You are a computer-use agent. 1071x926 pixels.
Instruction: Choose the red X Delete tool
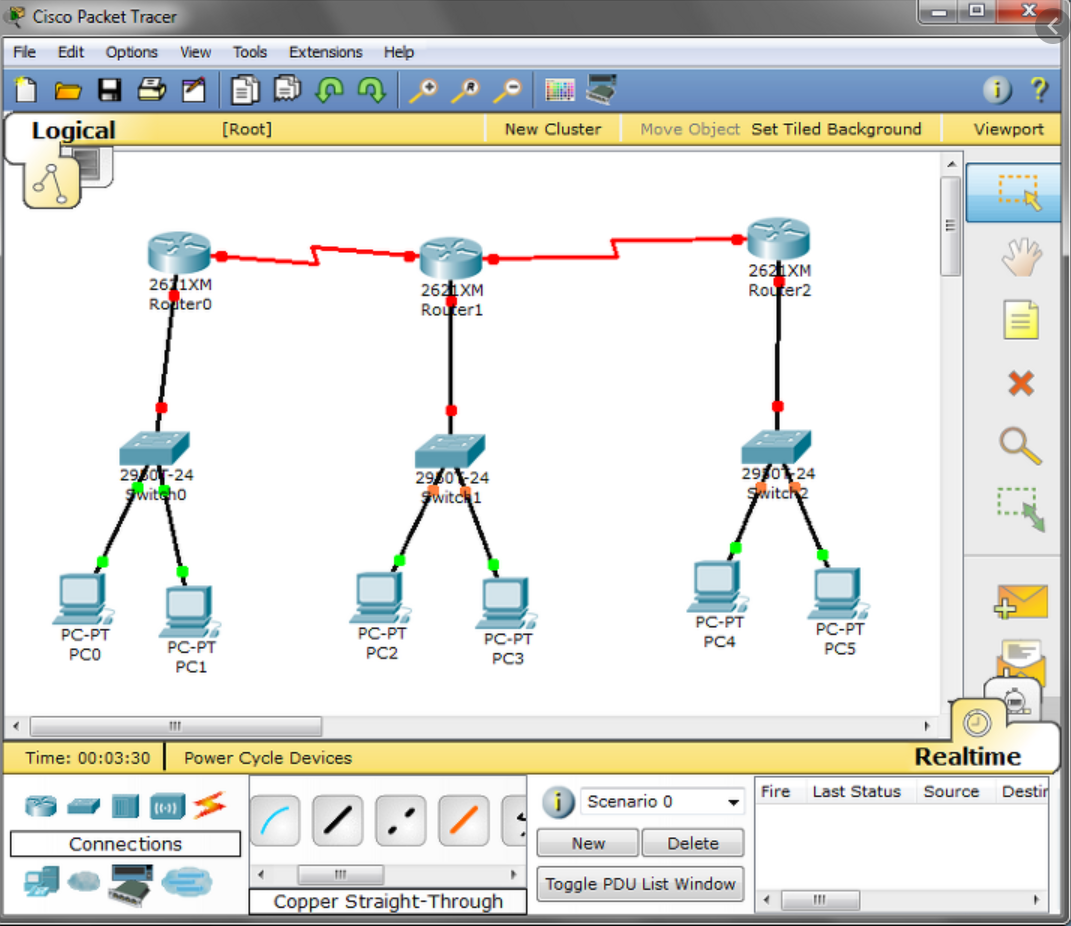click(x=1020, y=383)
